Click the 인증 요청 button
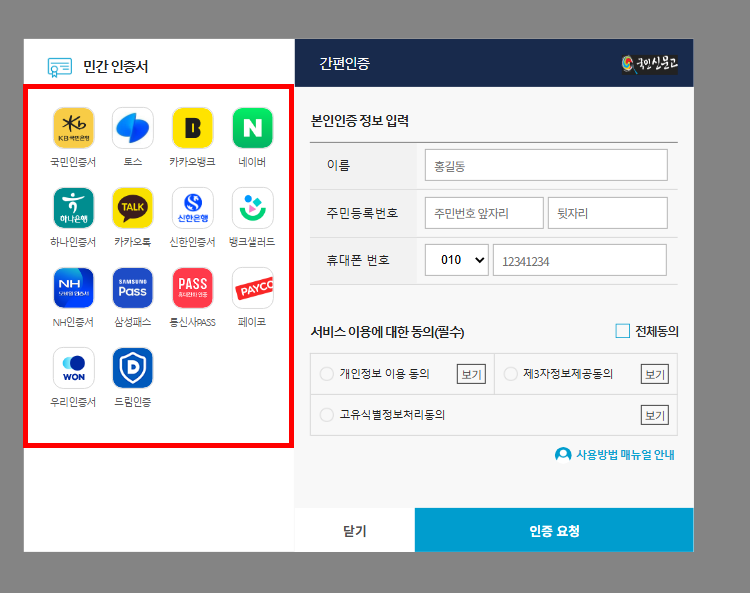This screenshot has height=593, width=750. coord(554,530)
